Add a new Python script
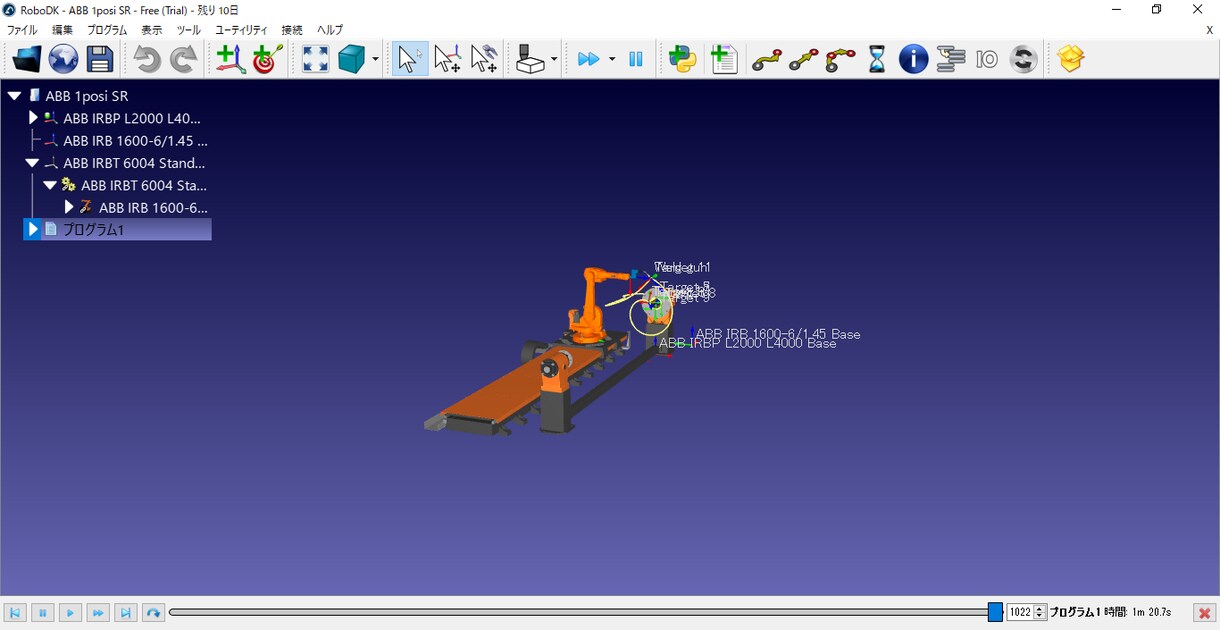The image size is (1220, 630). [683, 60]
